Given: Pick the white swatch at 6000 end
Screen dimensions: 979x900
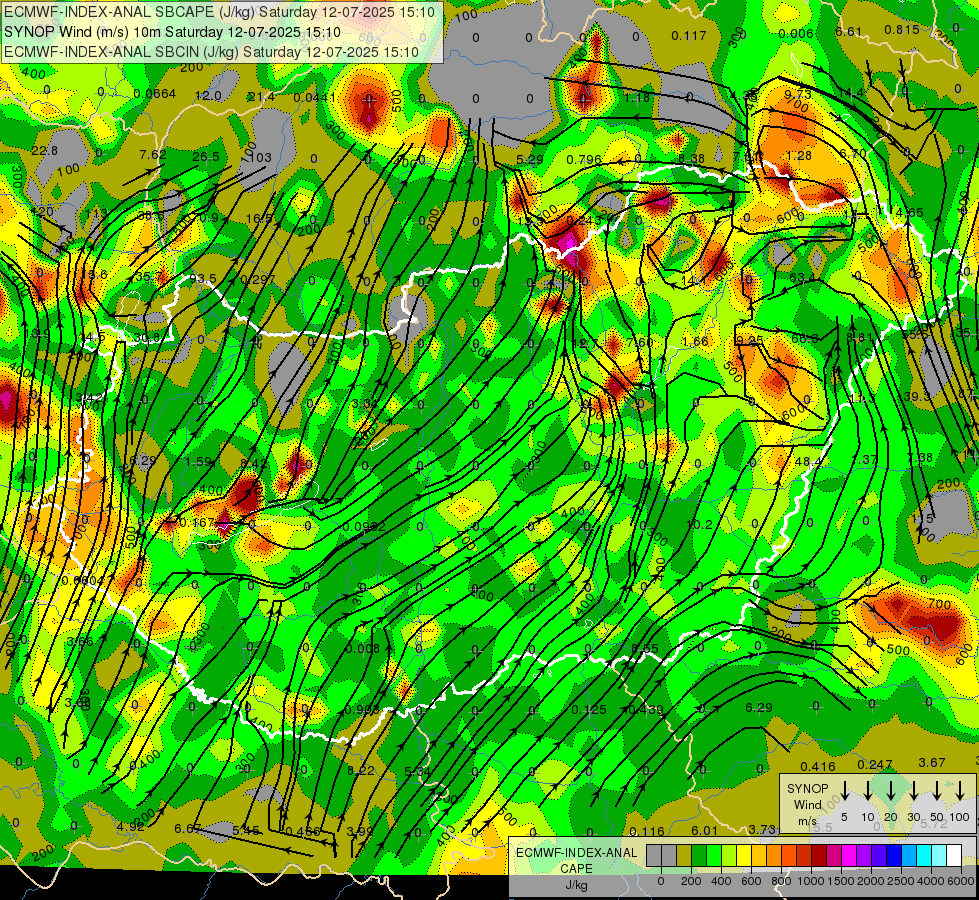Looking at the screenshot, I should (x=953, y=855).
